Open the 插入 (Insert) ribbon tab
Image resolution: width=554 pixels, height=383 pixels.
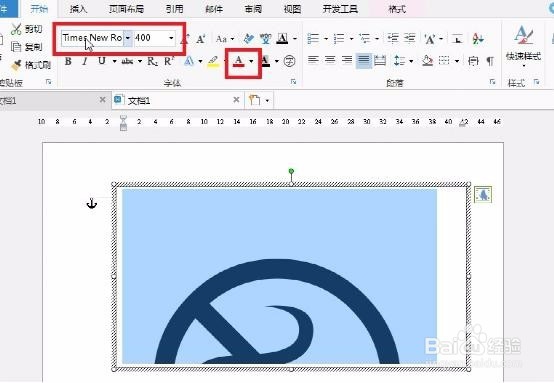tap(78, 9)
